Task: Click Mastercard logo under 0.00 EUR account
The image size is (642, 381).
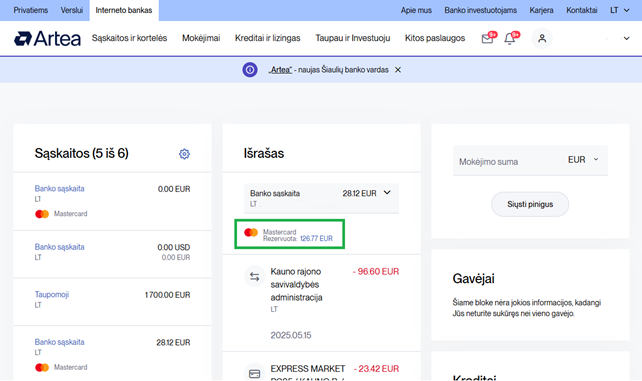Action: [x=42, y=214]
